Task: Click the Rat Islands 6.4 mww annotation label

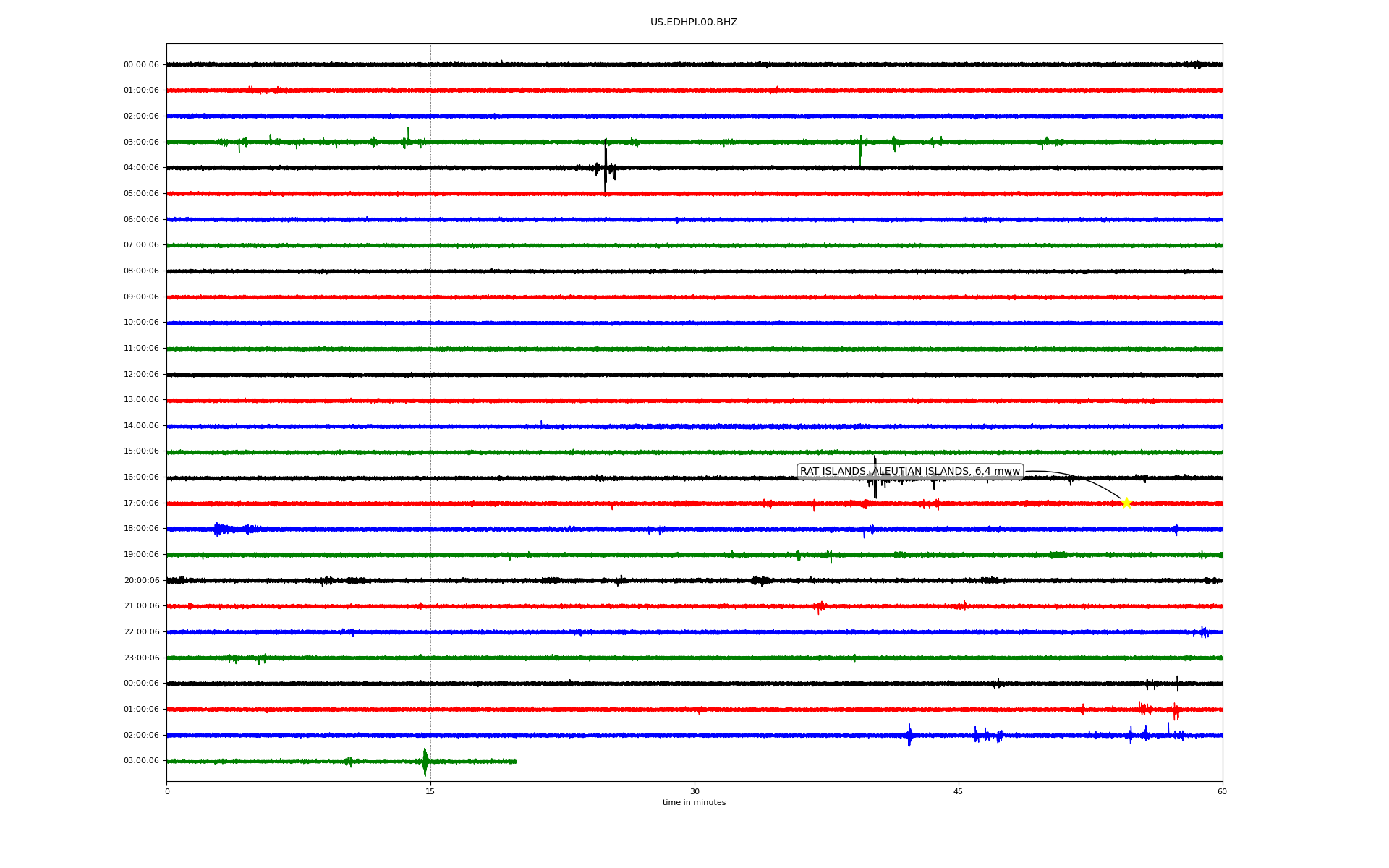Action: pos(909,472)
